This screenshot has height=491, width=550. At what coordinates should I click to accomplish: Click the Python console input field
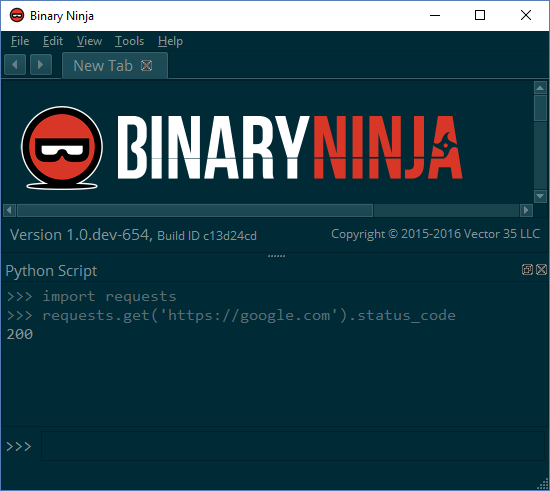tap(293, 446)
